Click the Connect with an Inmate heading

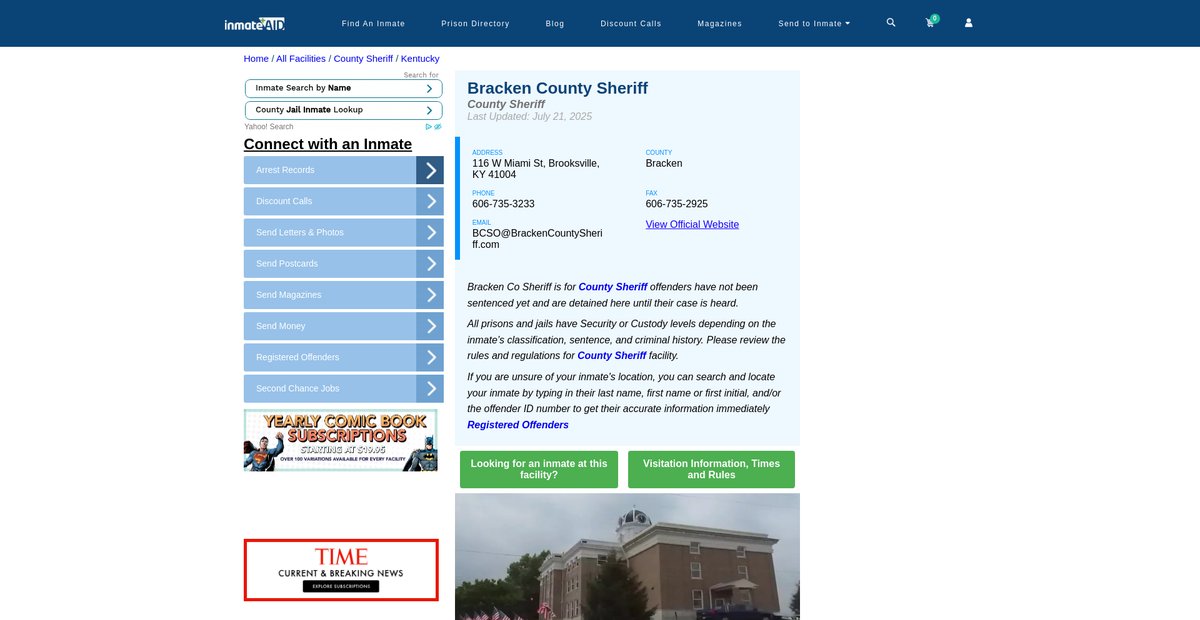(x=328, y=144)
